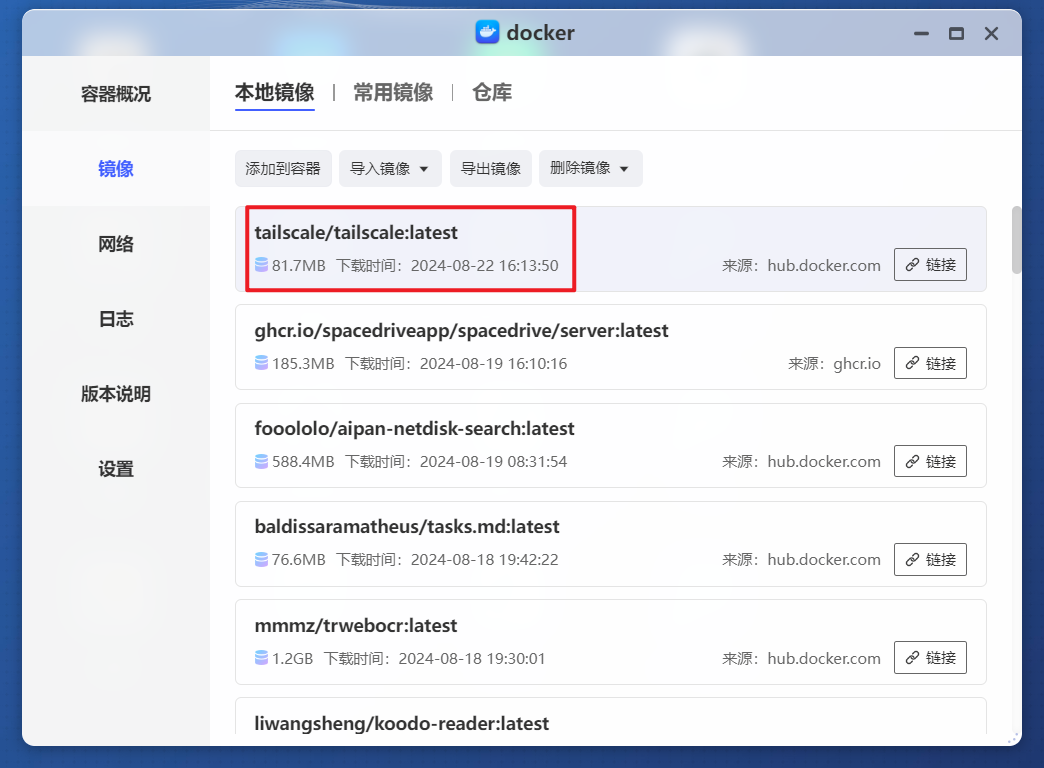Switch to the 常用镜像 tab

[393, 93]
